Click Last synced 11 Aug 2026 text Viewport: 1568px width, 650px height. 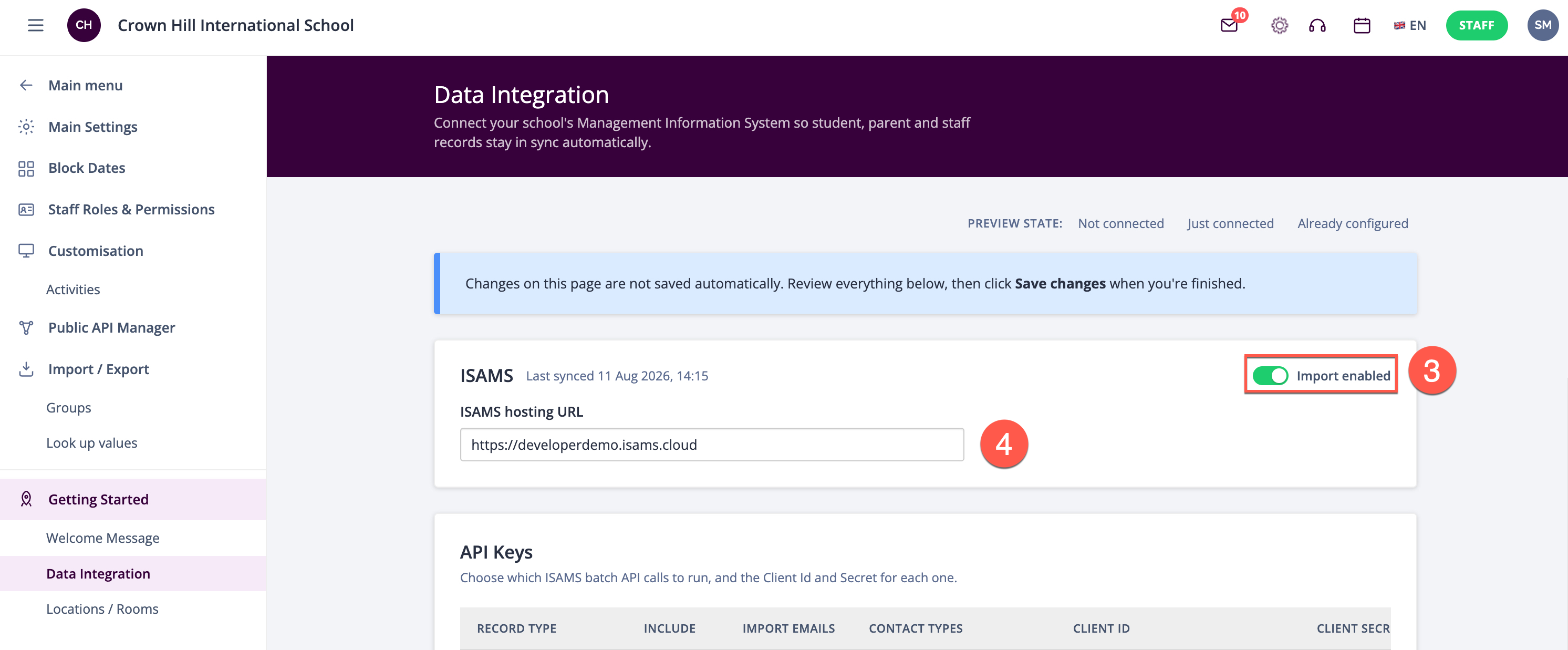[x=617, y=376]
